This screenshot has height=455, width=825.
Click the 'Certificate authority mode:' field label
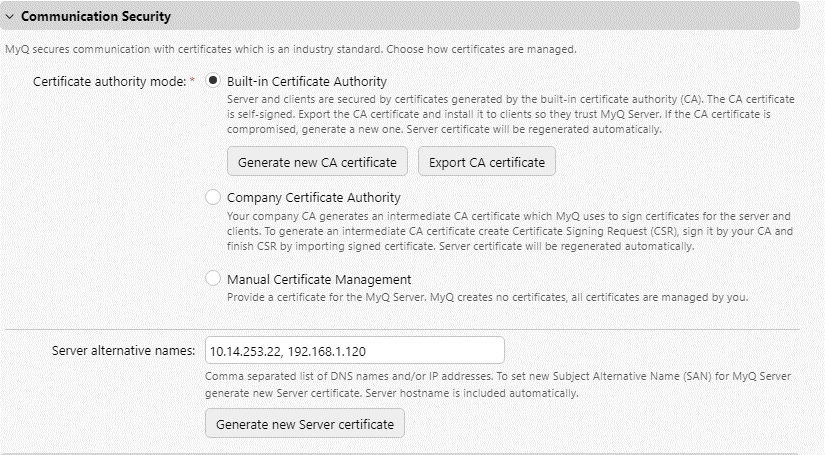(x=110, y=81)
